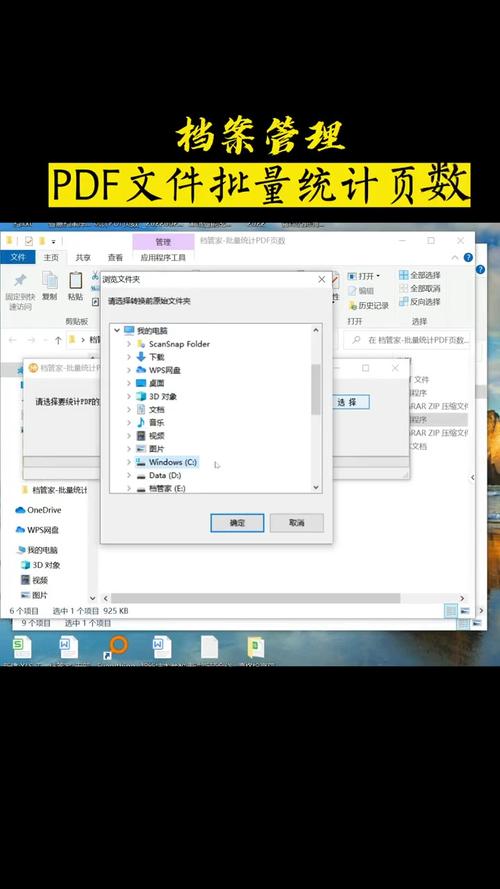This screenshot has width=500, height=889.
Task: Click the 管理 contextual tab header
Action: [x=163, y=242]
